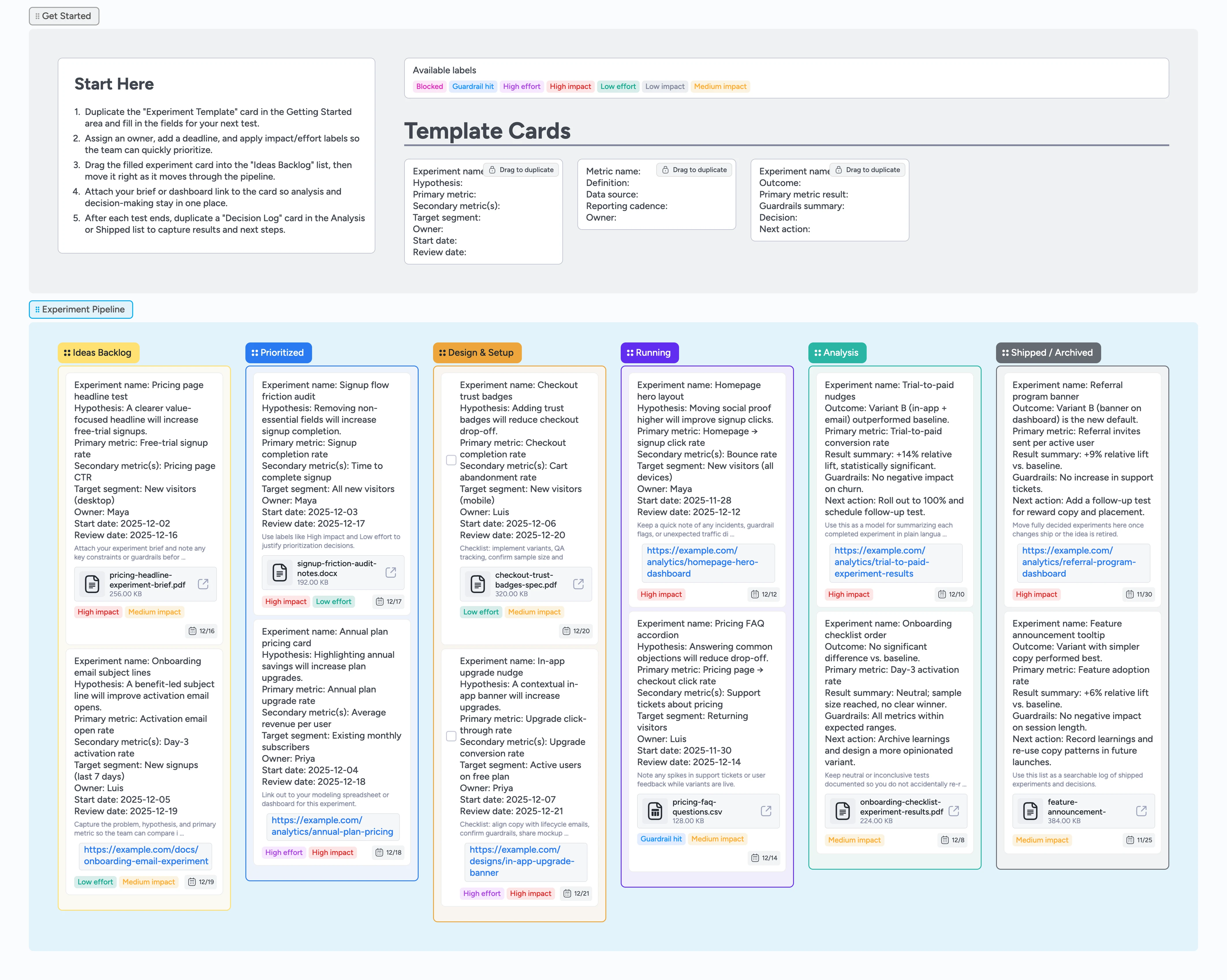Click the 12/16 due date badge on Pricing page headline card
This screenshot has height=980, width=1227.
pos(200,631)
